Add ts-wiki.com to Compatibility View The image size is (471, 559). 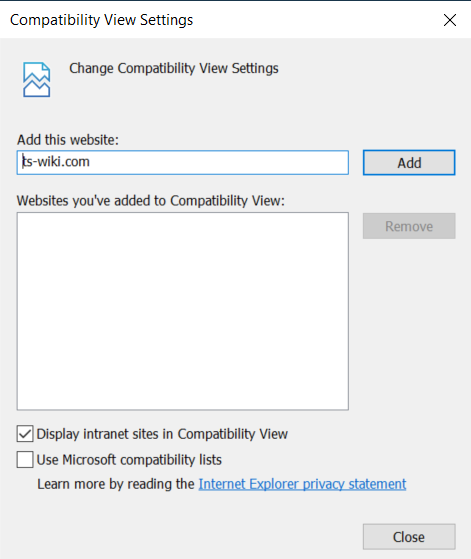pos(409,163)
